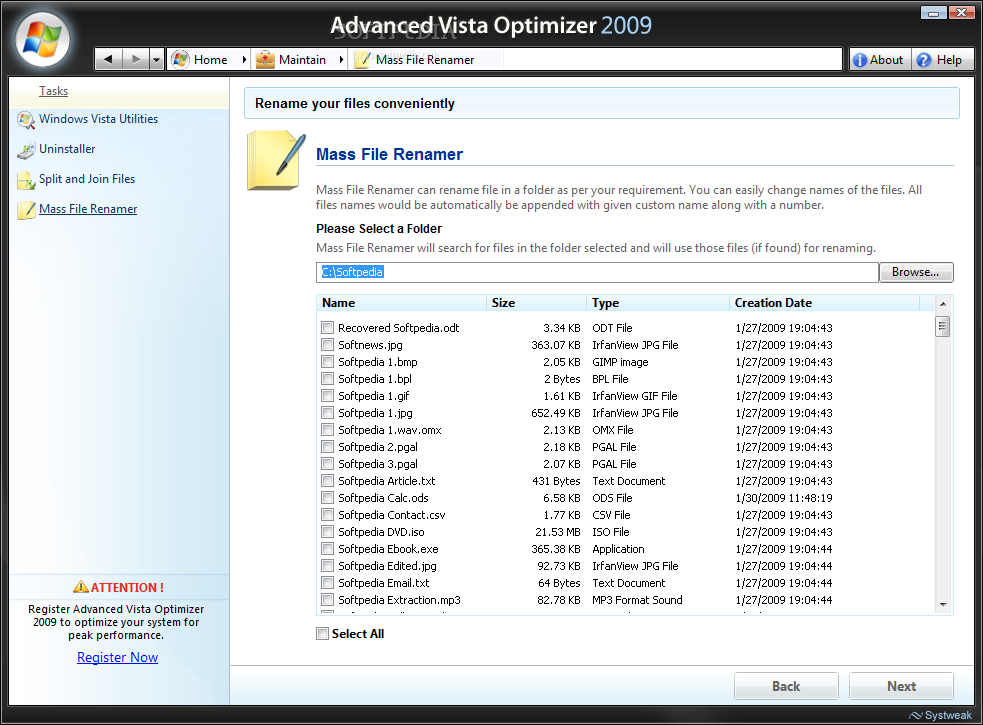Click the Split and Join Files icon
This screenshot has width=983, height=725.
pos(26,180)
